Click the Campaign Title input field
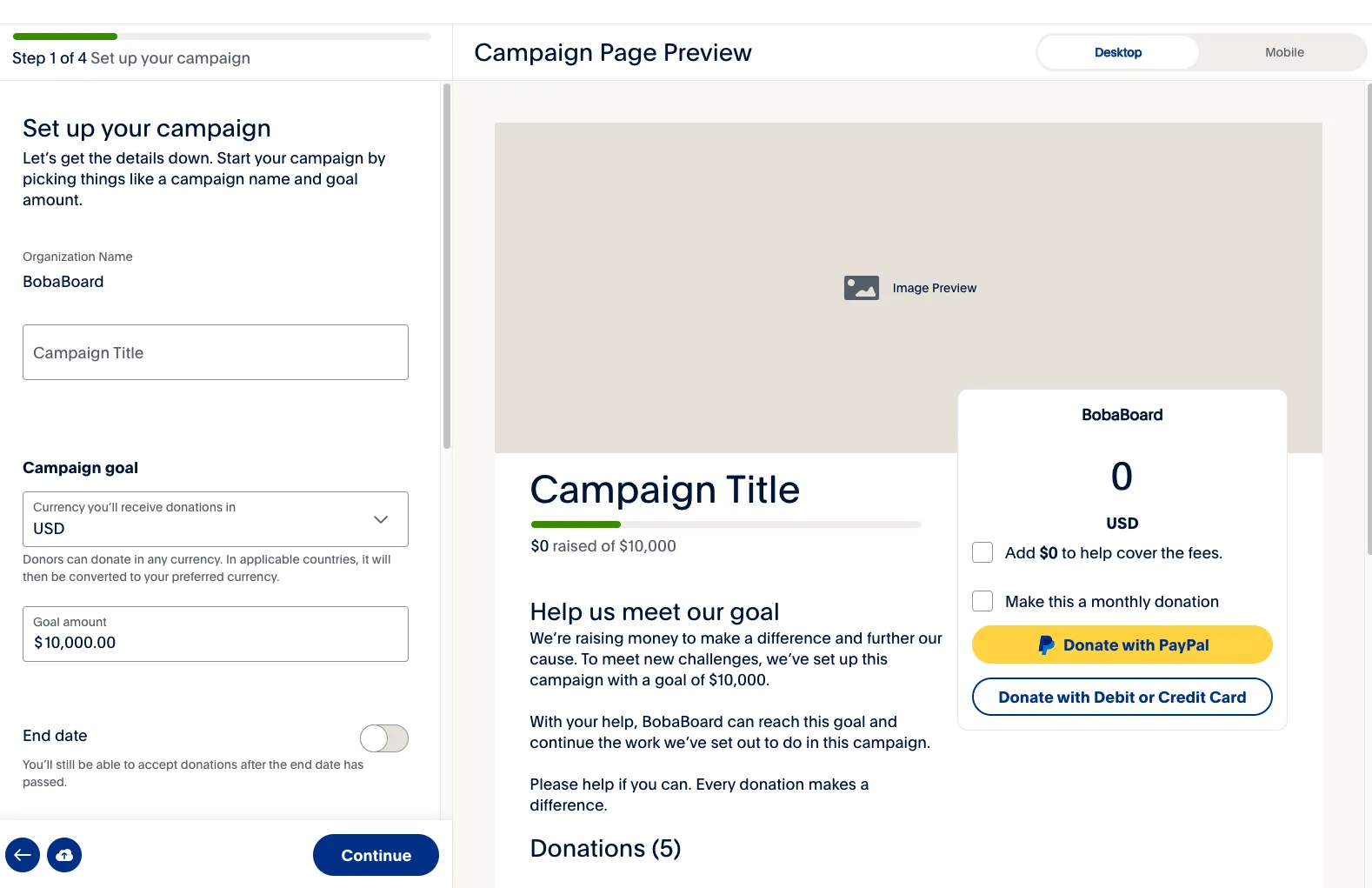Screen dimensions: 1372x888 tap(215, 352)
